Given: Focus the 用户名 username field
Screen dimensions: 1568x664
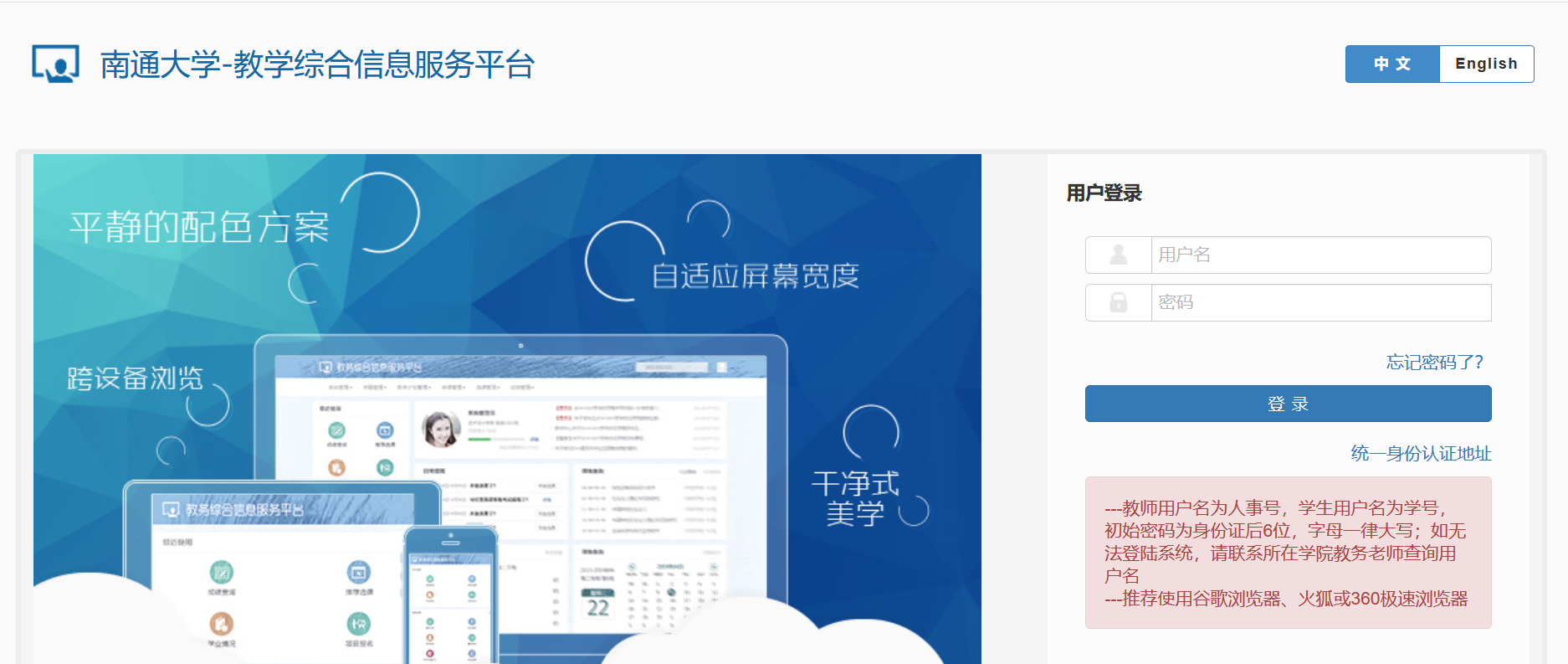Looking at the screenshot, I should click(1321, 255).
